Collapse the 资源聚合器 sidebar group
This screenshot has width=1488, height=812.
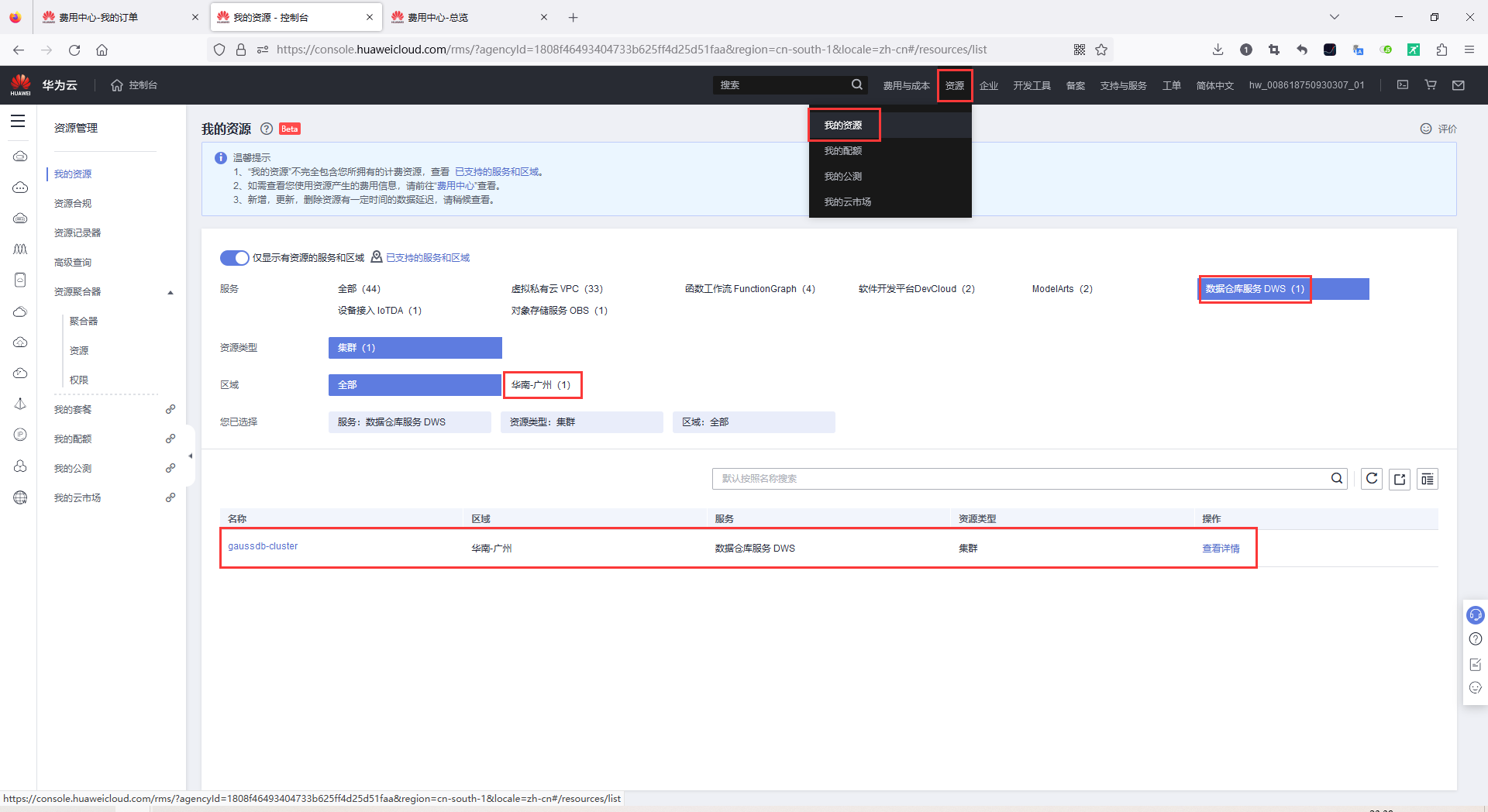tap(170, 292)
